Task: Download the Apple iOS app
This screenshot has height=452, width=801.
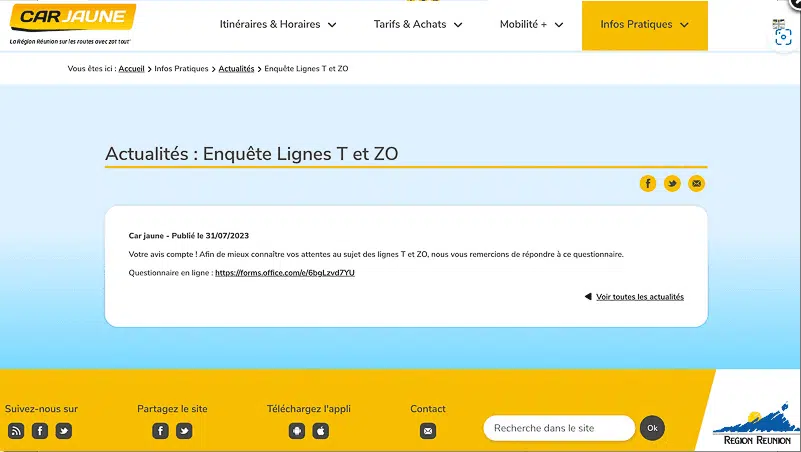Action: click(x=321, y=431)
